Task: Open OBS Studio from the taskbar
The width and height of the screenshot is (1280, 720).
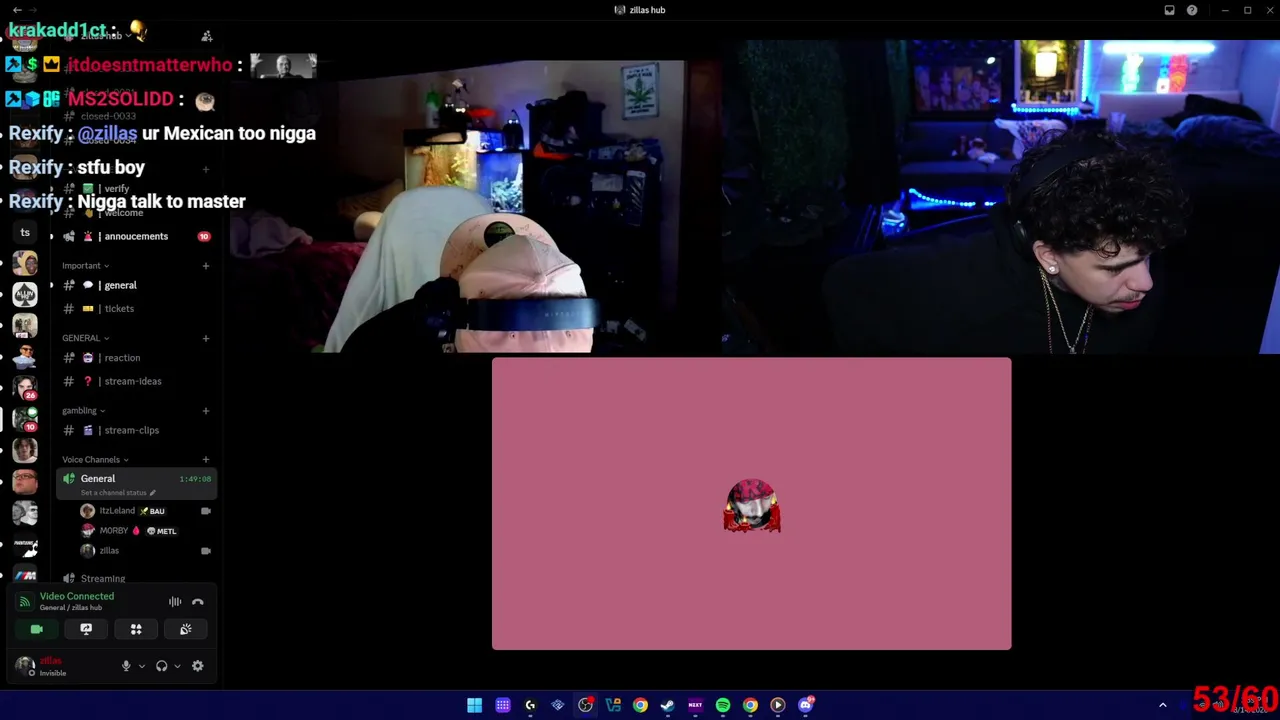Action: [x=585, y=705]
